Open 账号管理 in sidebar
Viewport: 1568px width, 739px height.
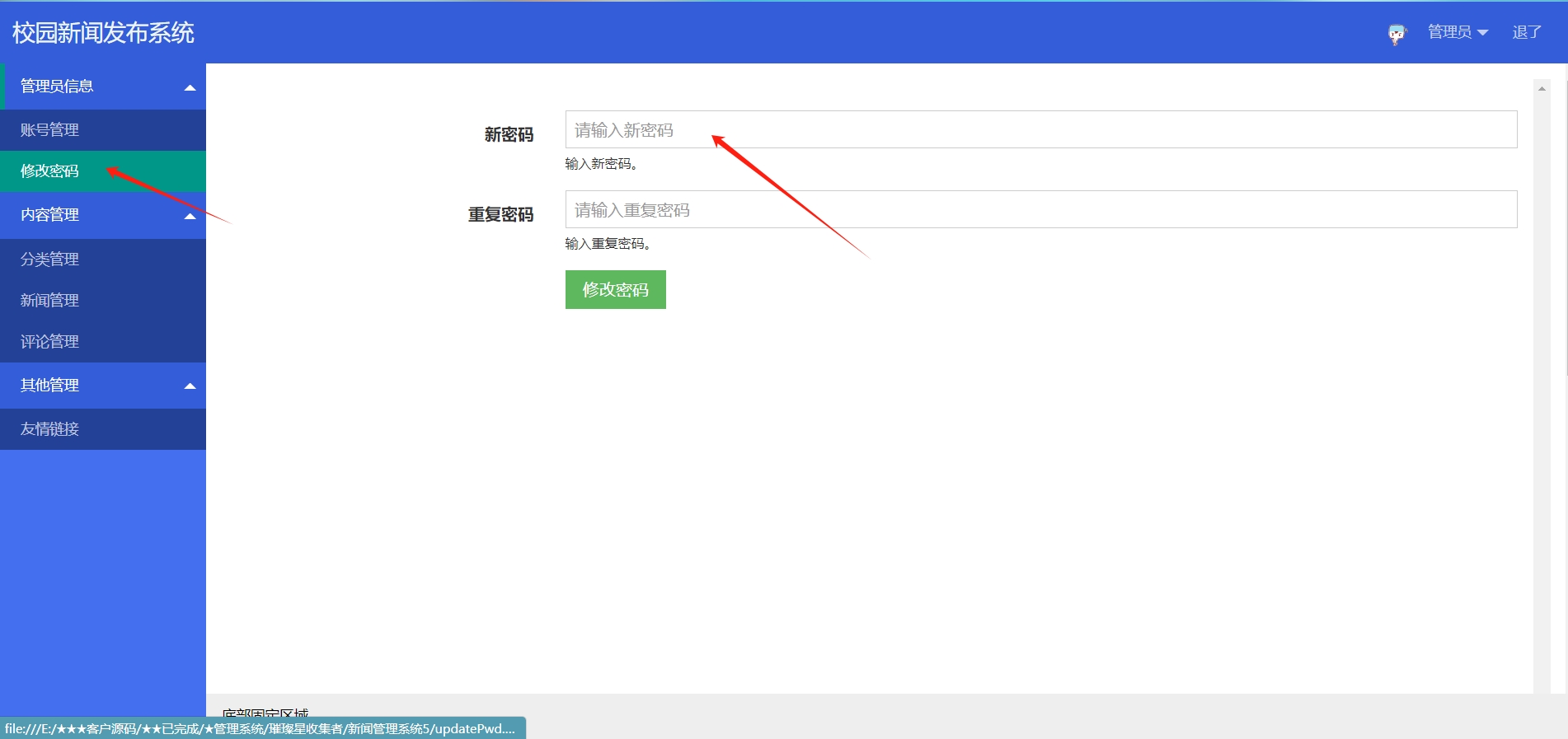[103, 130]
